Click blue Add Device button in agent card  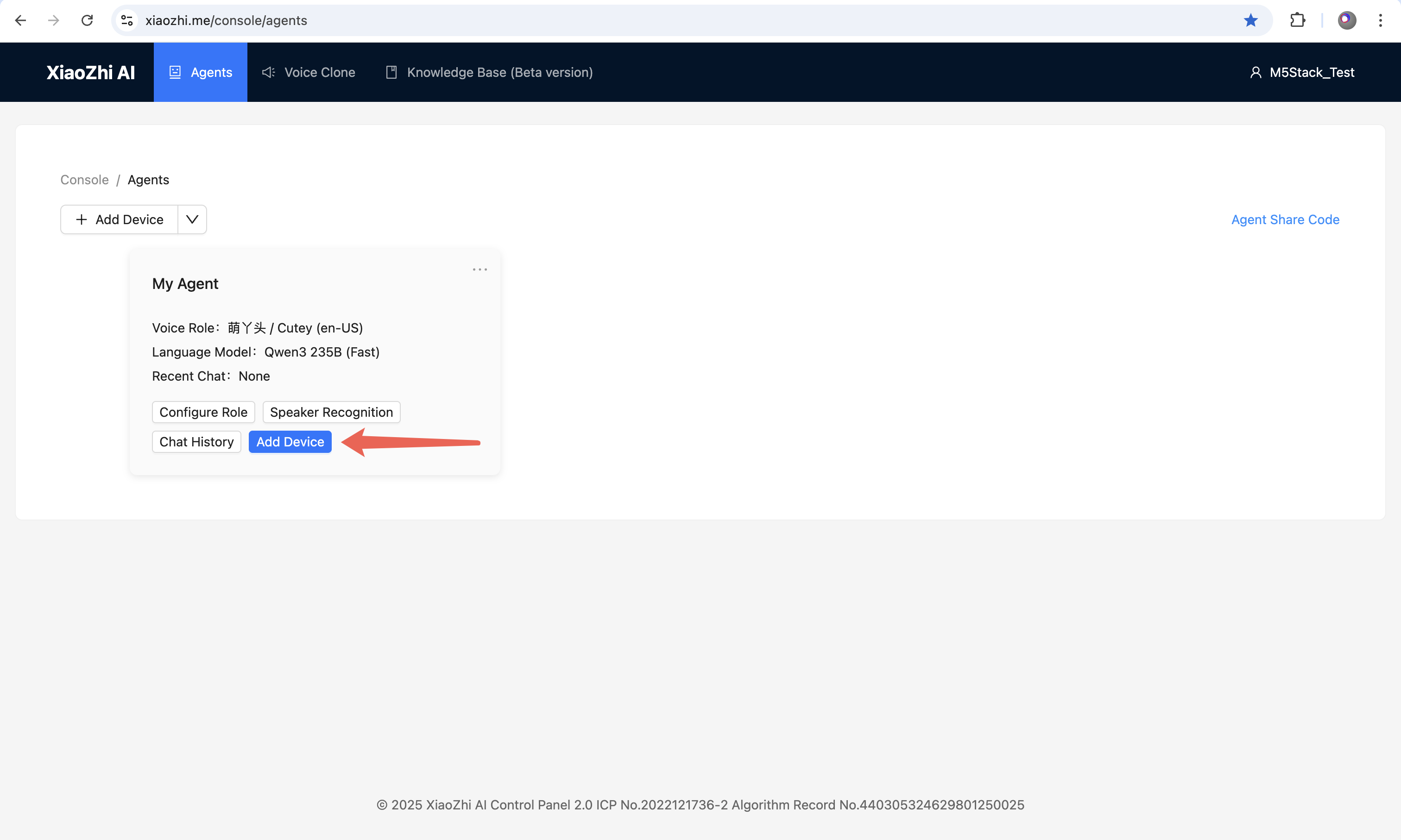point(290,442)
